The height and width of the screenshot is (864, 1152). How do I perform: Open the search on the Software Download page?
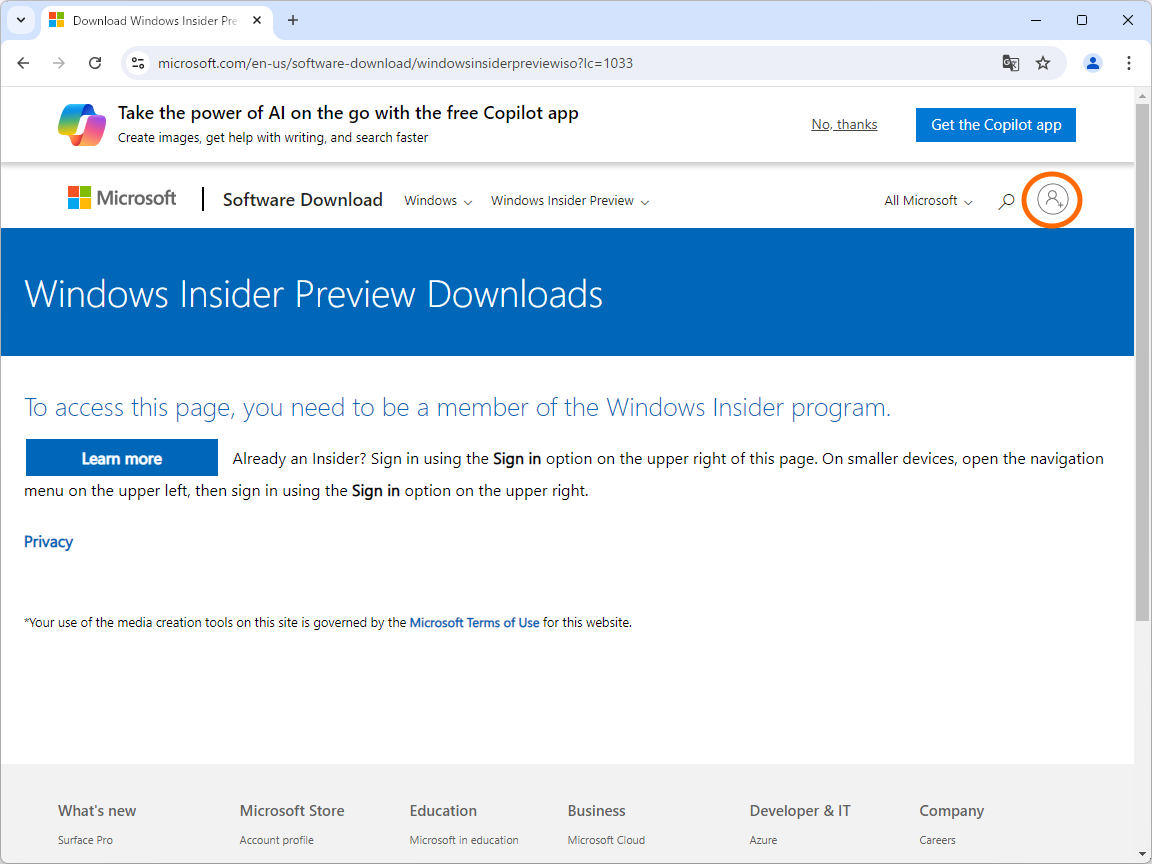pos(1006,200)
